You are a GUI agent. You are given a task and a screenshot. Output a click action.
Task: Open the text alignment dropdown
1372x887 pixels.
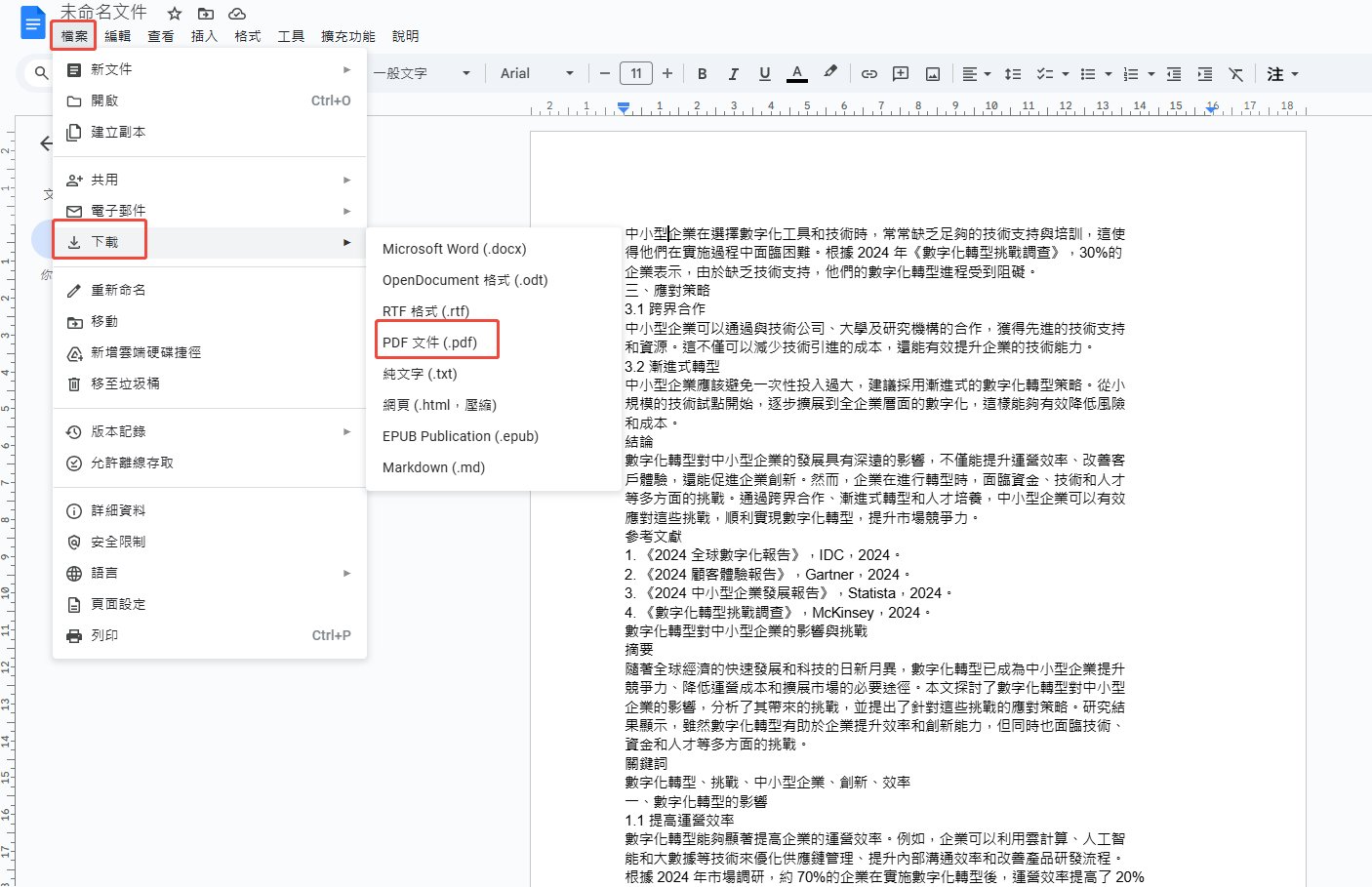tap(976, 74)
